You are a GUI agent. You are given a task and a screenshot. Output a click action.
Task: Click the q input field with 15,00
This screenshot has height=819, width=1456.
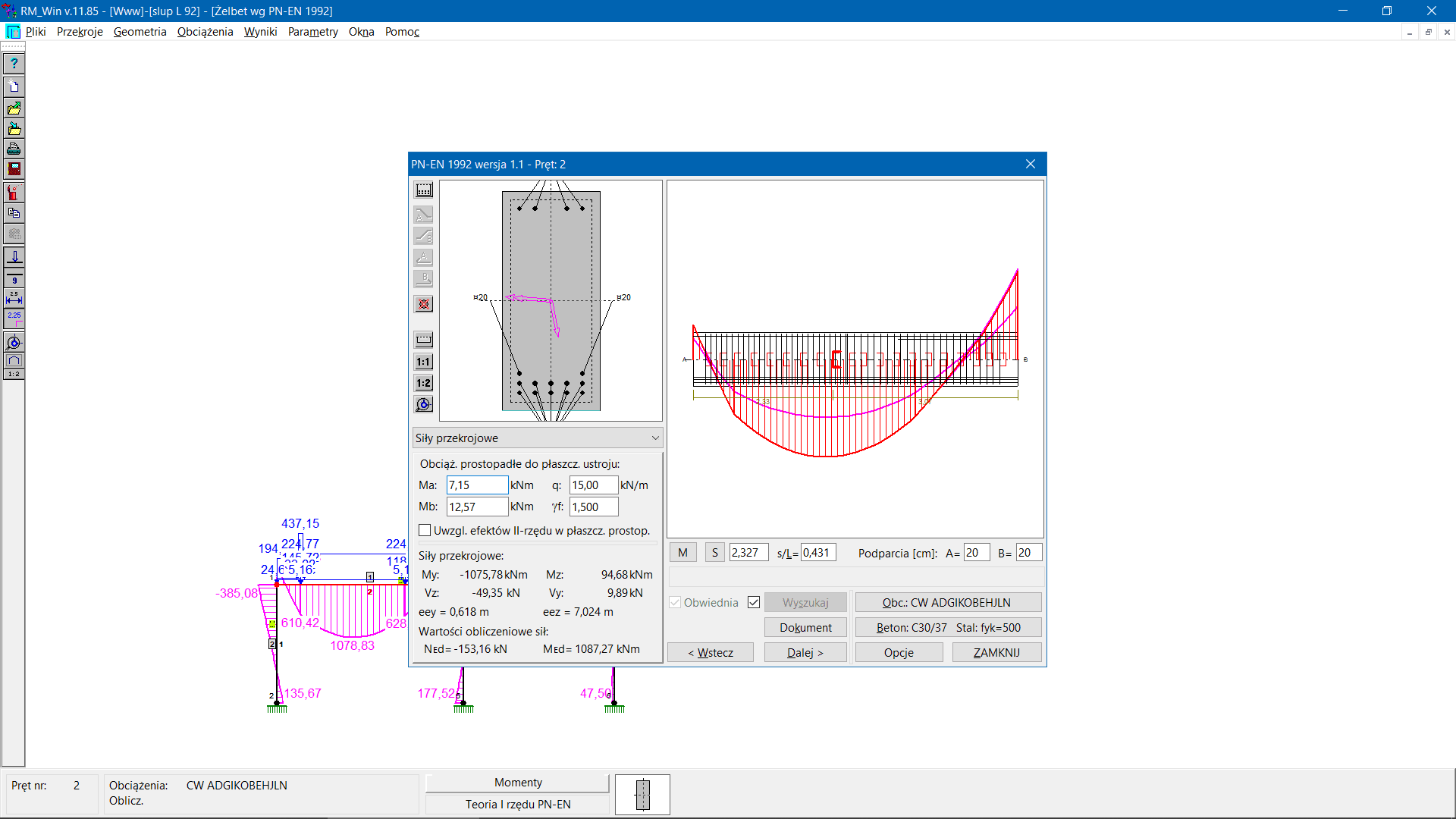(594, 485)
